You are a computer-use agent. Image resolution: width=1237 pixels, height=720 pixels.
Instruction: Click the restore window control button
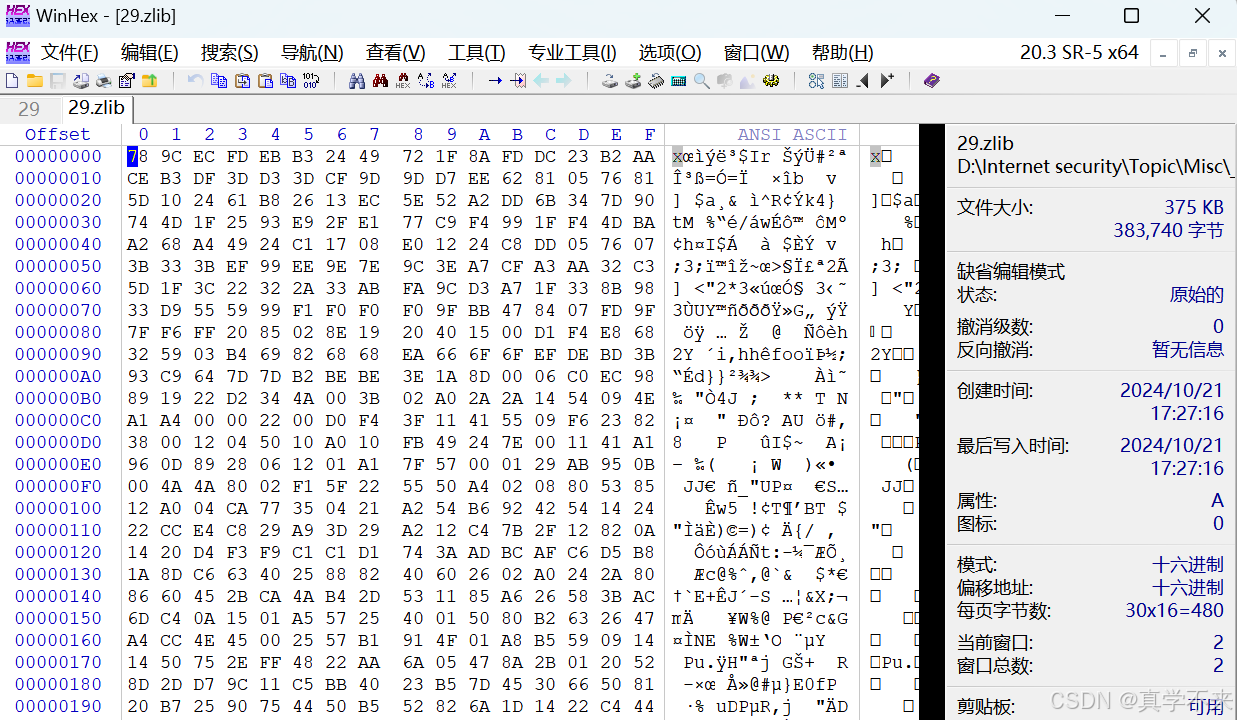[1131, 16]
